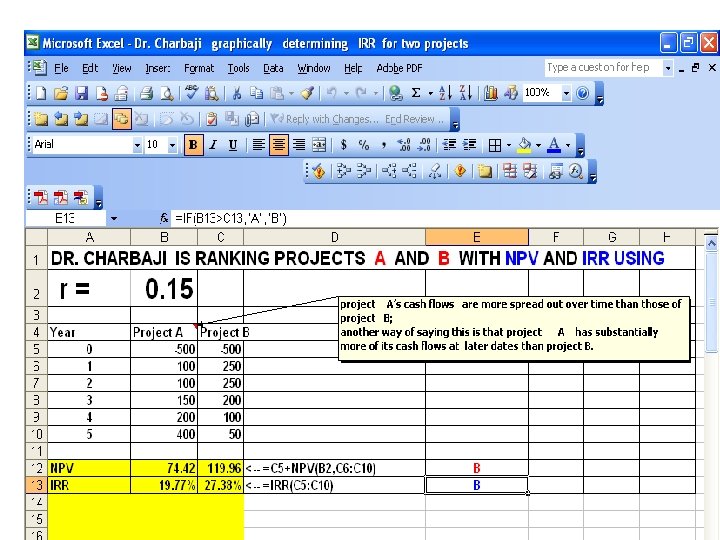This screenshot has width=720, height=540.
Task: Open the Format menu
Action: (x=199, y=68)
